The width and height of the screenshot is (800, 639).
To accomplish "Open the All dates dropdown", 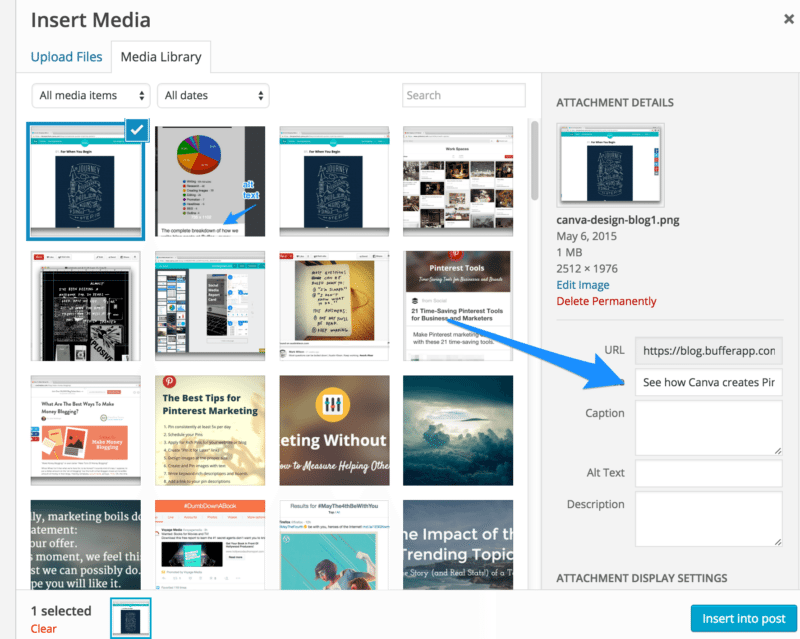I will (x=212, y=95).
